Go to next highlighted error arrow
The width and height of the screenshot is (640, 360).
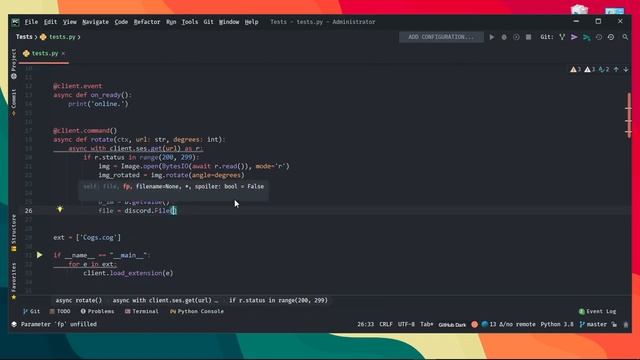pos(626,69)
